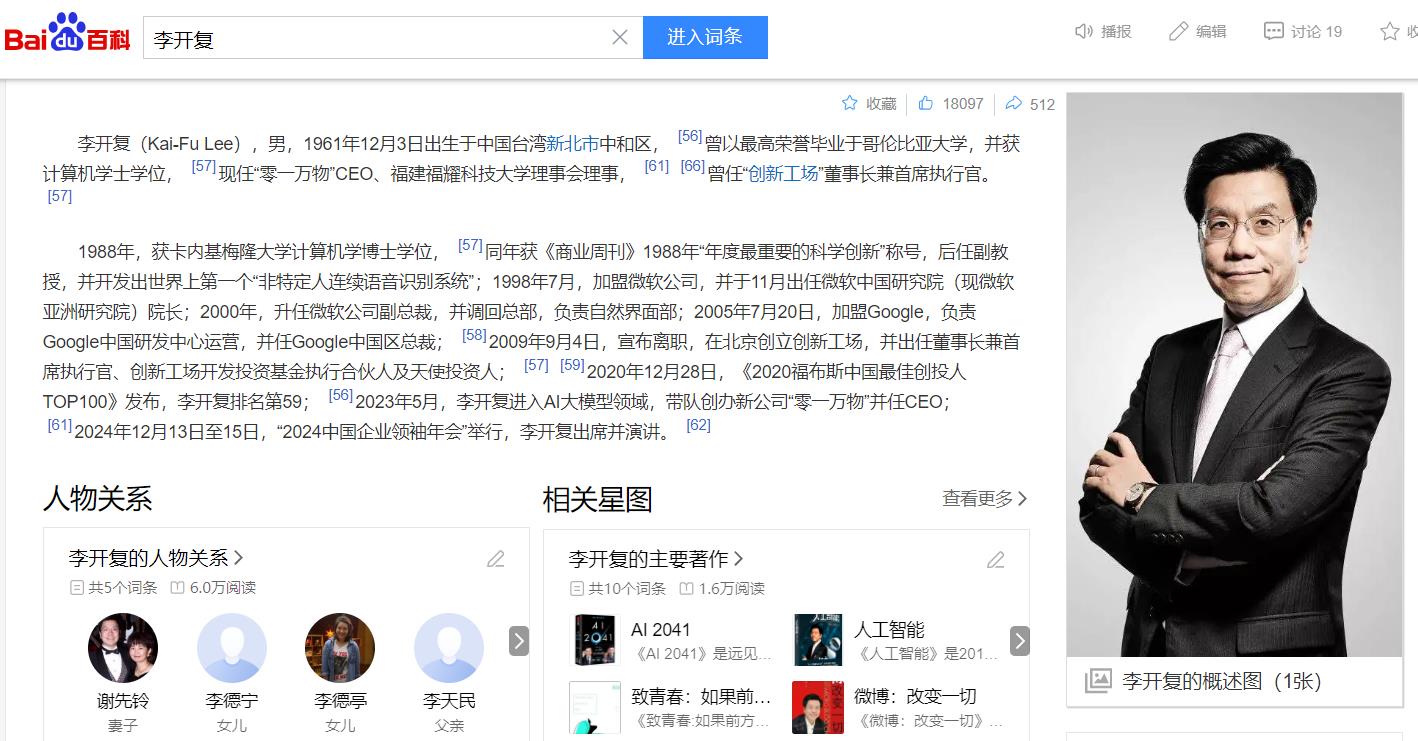Edit the 人物关系 card with pencil icon
1418x741 pixels.
(x=496, y=559)
